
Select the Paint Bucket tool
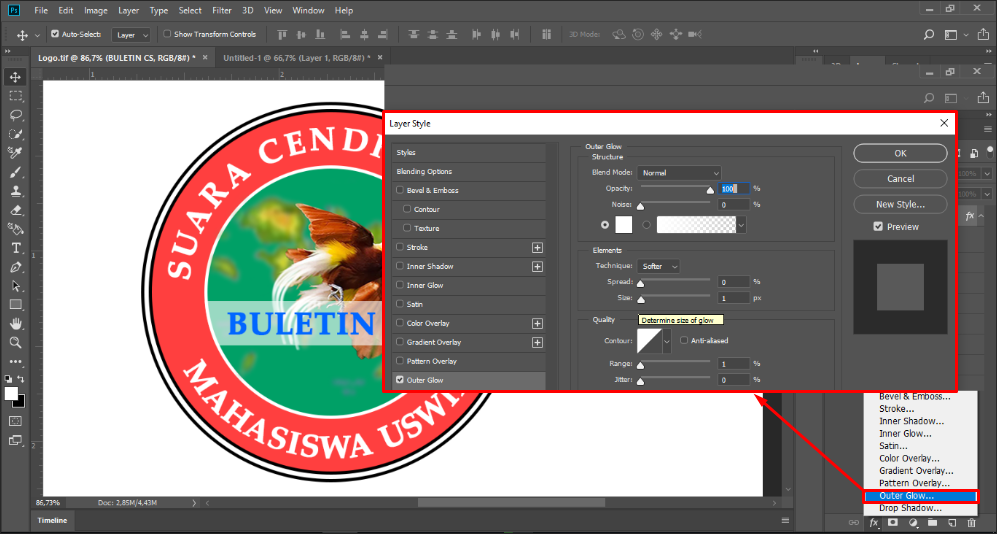pos(15,229)
